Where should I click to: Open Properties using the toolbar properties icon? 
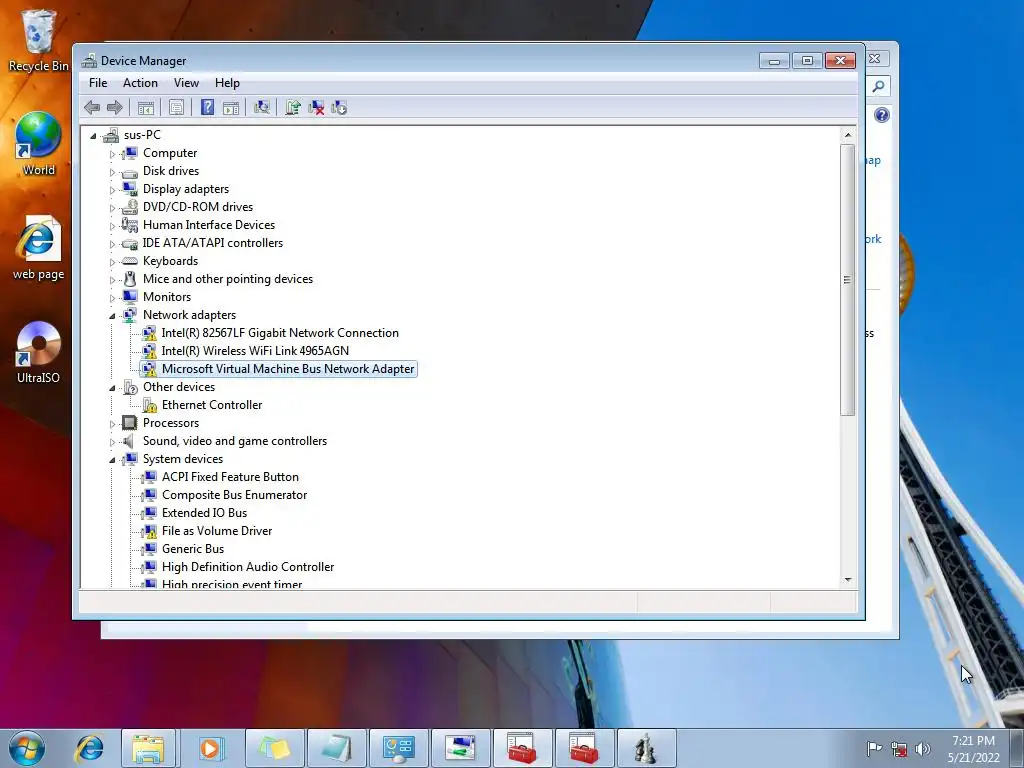tap(176, 108)
